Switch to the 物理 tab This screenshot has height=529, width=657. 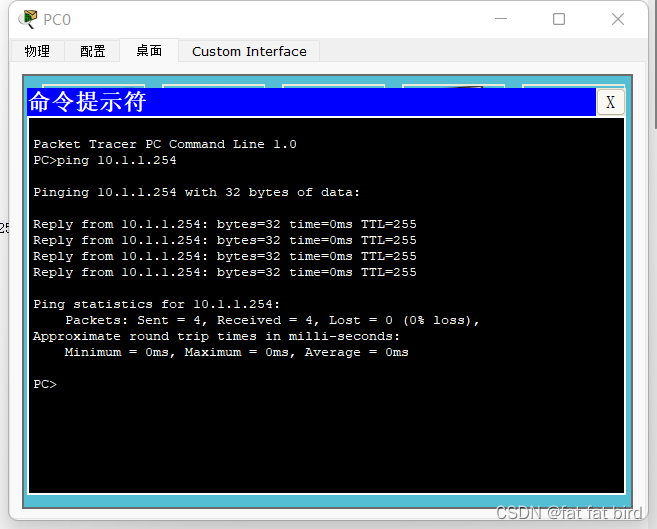37,51
